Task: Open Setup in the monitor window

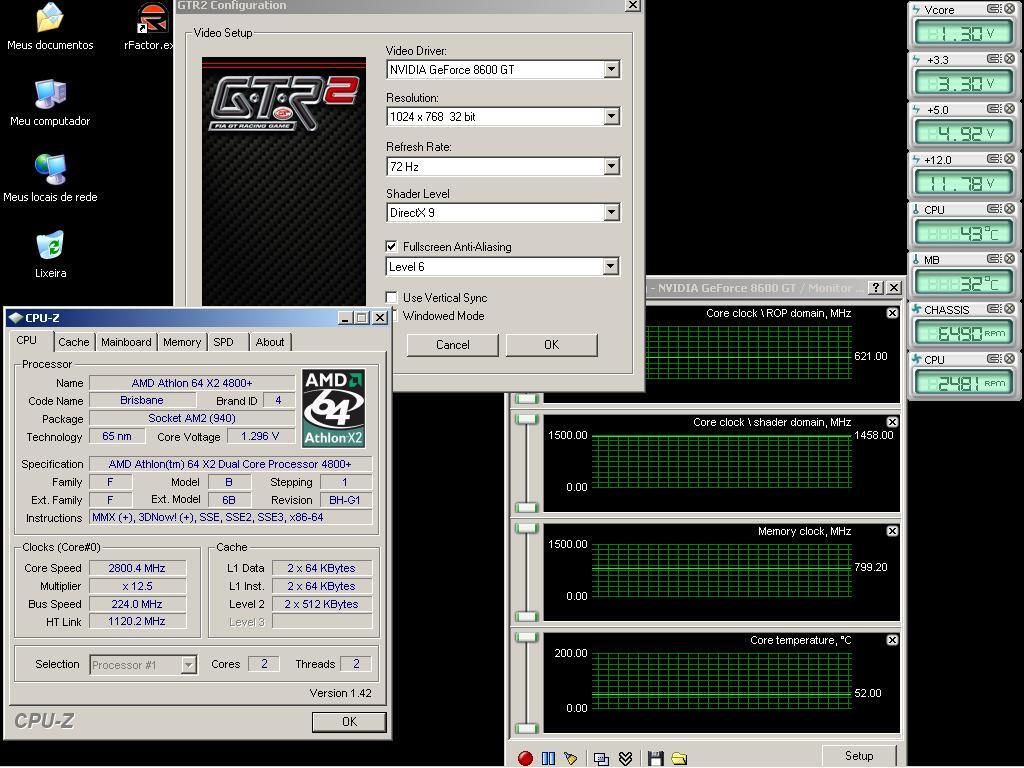Action: (x=859, y=756)
